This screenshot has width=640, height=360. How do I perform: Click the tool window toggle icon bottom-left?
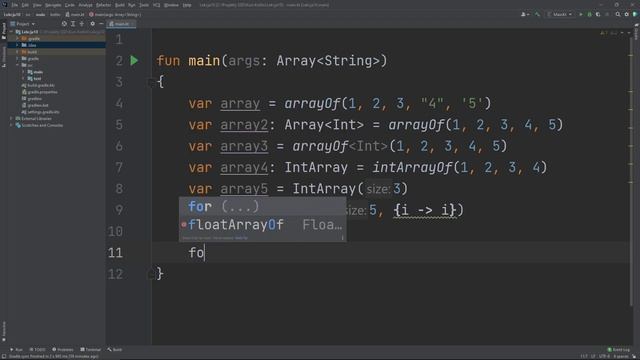[x=3, y=356]
